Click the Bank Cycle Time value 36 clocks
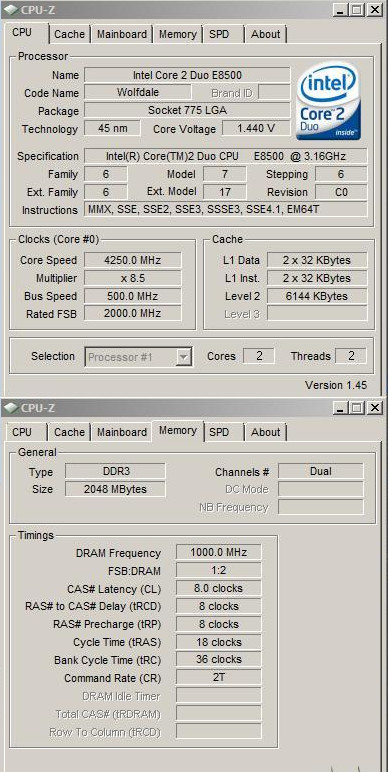Image resolution: width=388 pixels, height=772 pixels. click(219, 660)
